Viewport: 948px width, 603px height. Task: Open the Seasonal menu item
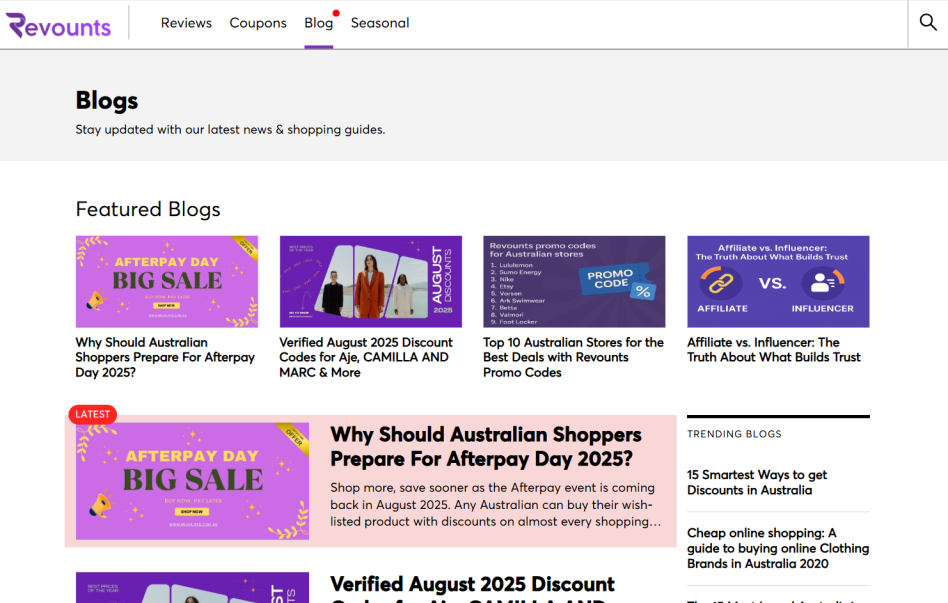[380, 23]
